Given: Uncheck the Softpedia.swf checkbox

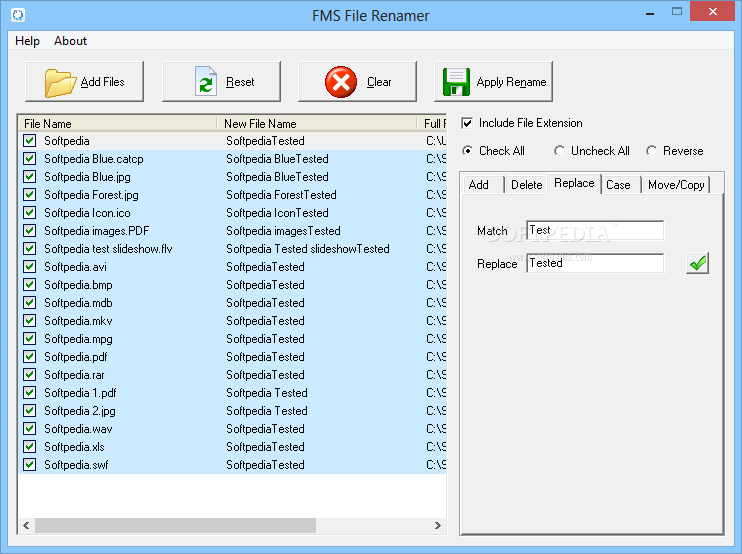Looking at the screenshot, I should pos(29,464).
